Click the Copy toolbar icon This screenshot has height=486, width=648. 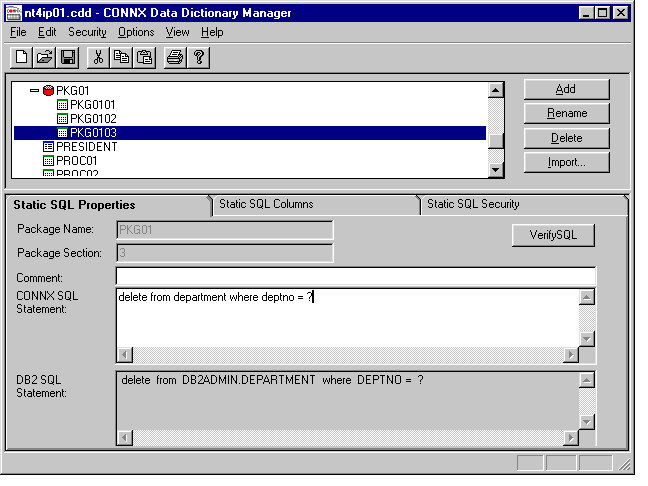(x=121, y=57)
